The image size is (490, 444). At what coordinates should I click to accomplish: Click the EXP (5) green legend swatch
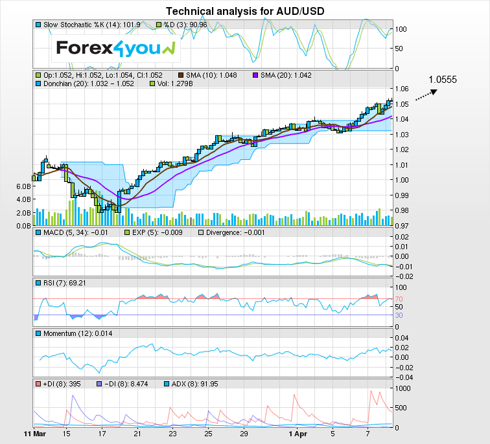127,232
